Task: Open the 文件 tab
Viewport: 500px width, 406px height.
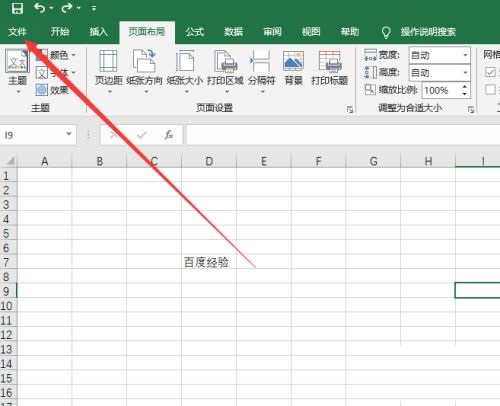Action: (17, 32)
